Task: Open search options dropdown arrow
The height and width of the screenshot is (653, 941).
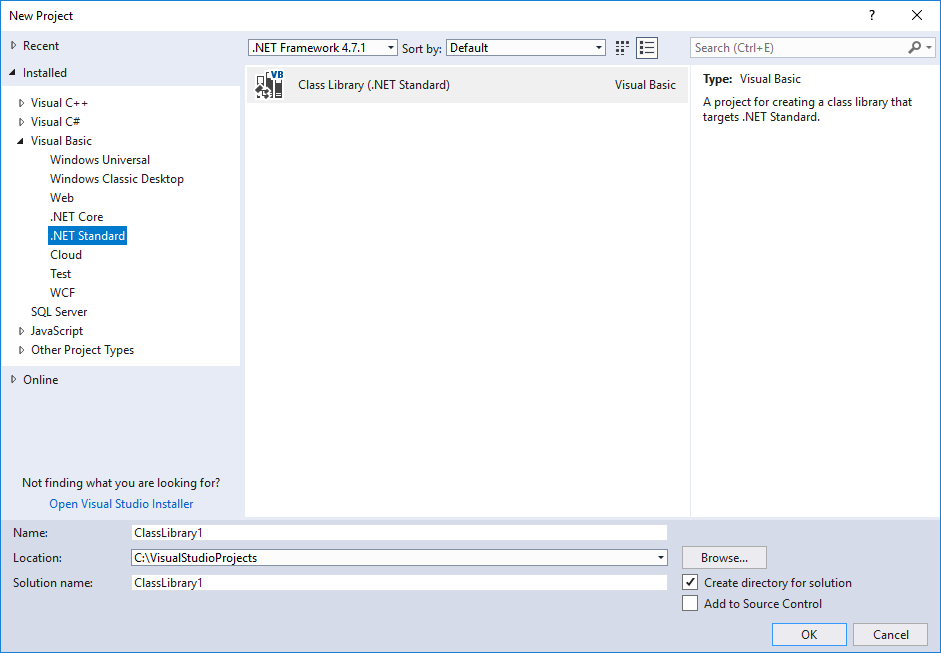Action: (929, 47)
